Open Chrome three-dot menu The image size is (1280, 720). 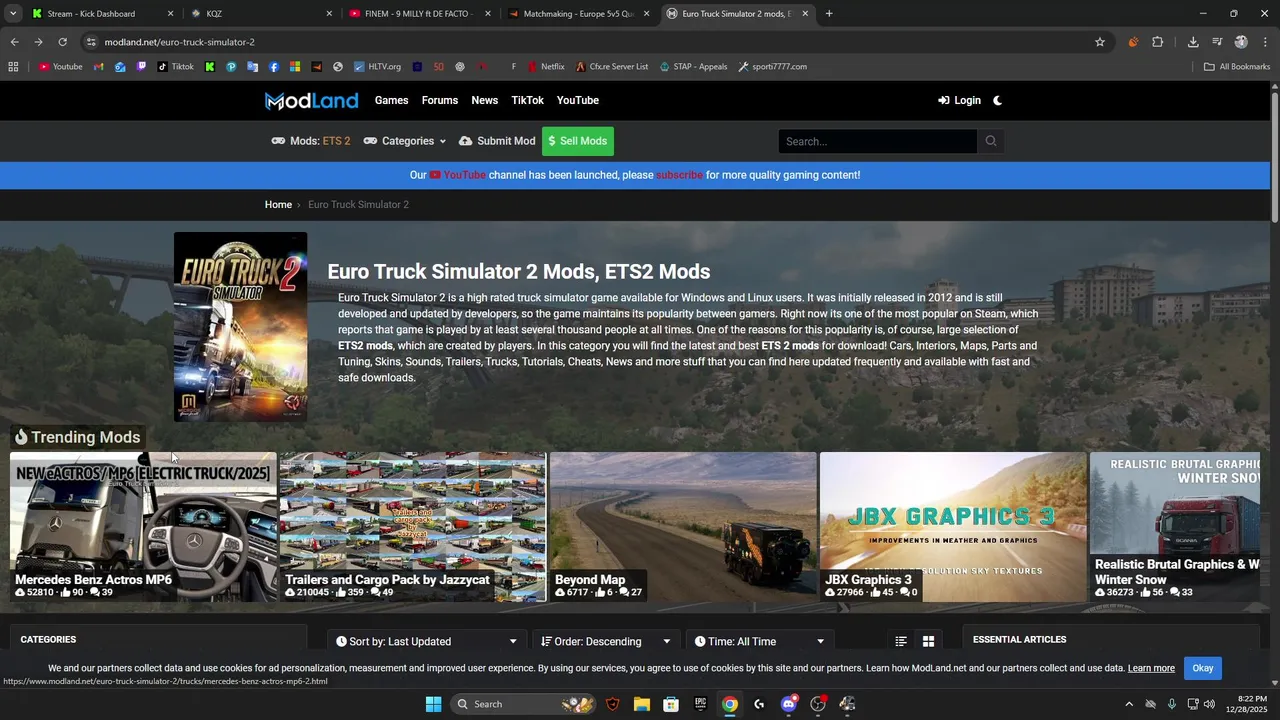click(1265, 42)
